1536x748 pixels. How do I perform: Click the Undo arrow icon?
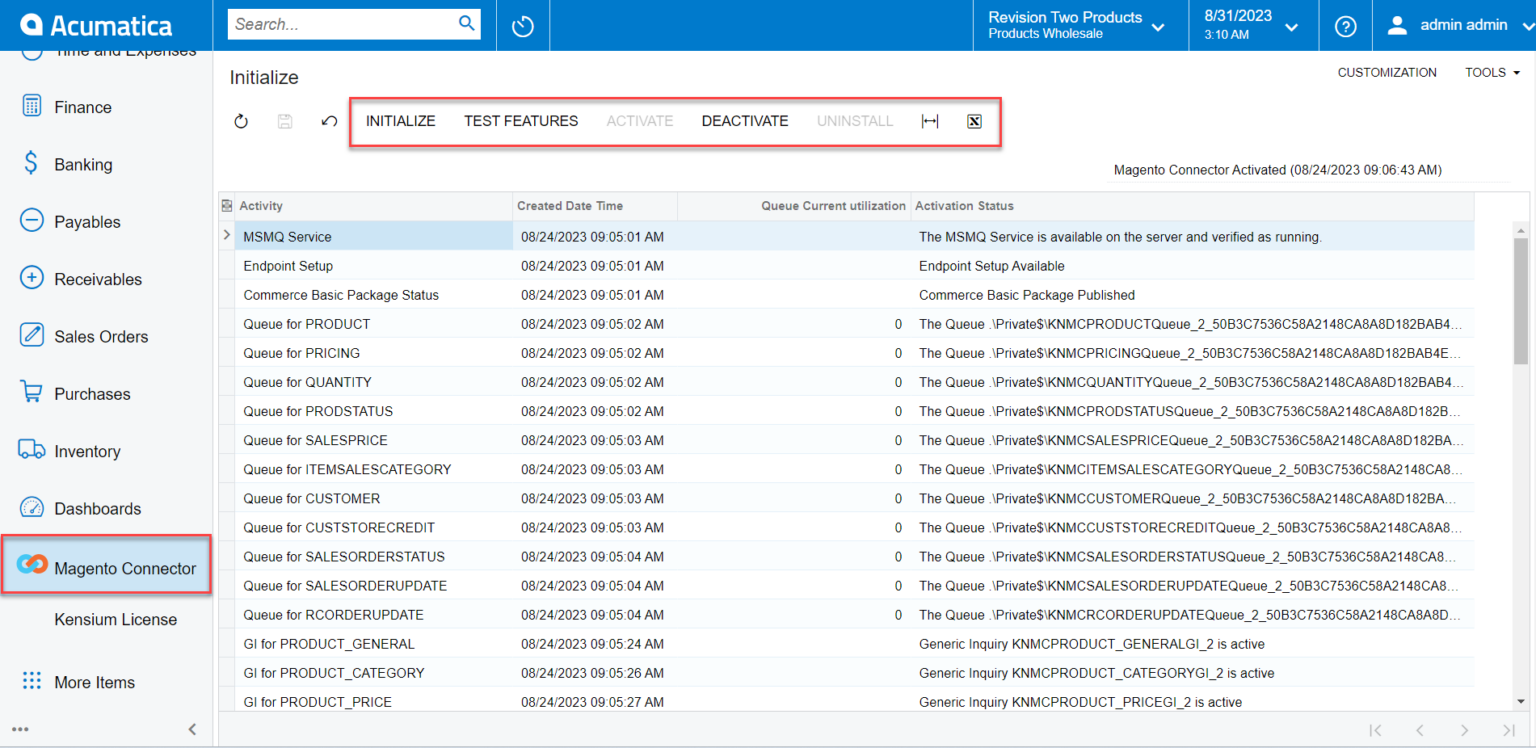[329, 121]
